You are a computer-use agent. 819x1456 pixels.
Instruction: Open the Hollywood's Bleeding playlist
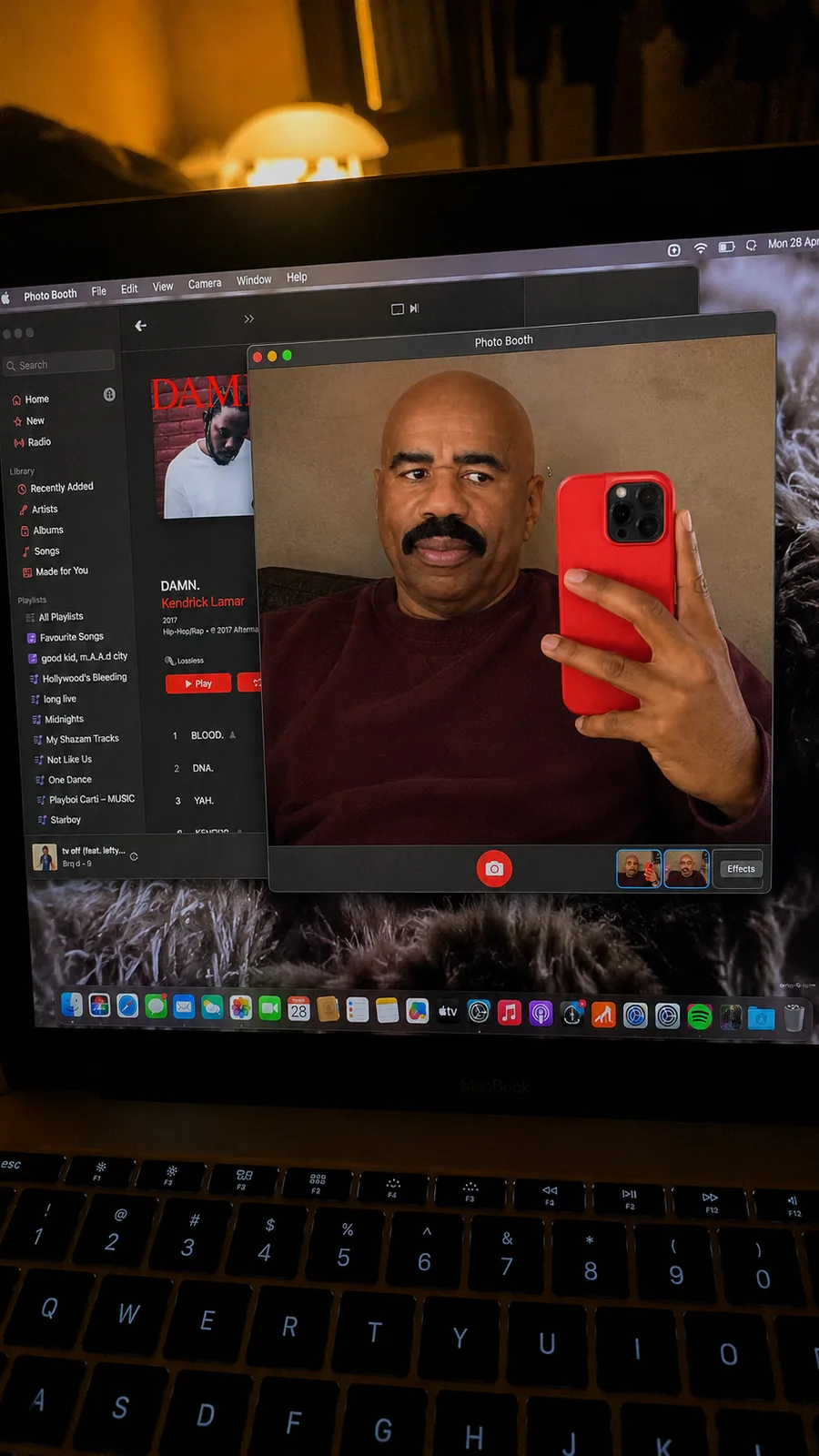[78, 678]
